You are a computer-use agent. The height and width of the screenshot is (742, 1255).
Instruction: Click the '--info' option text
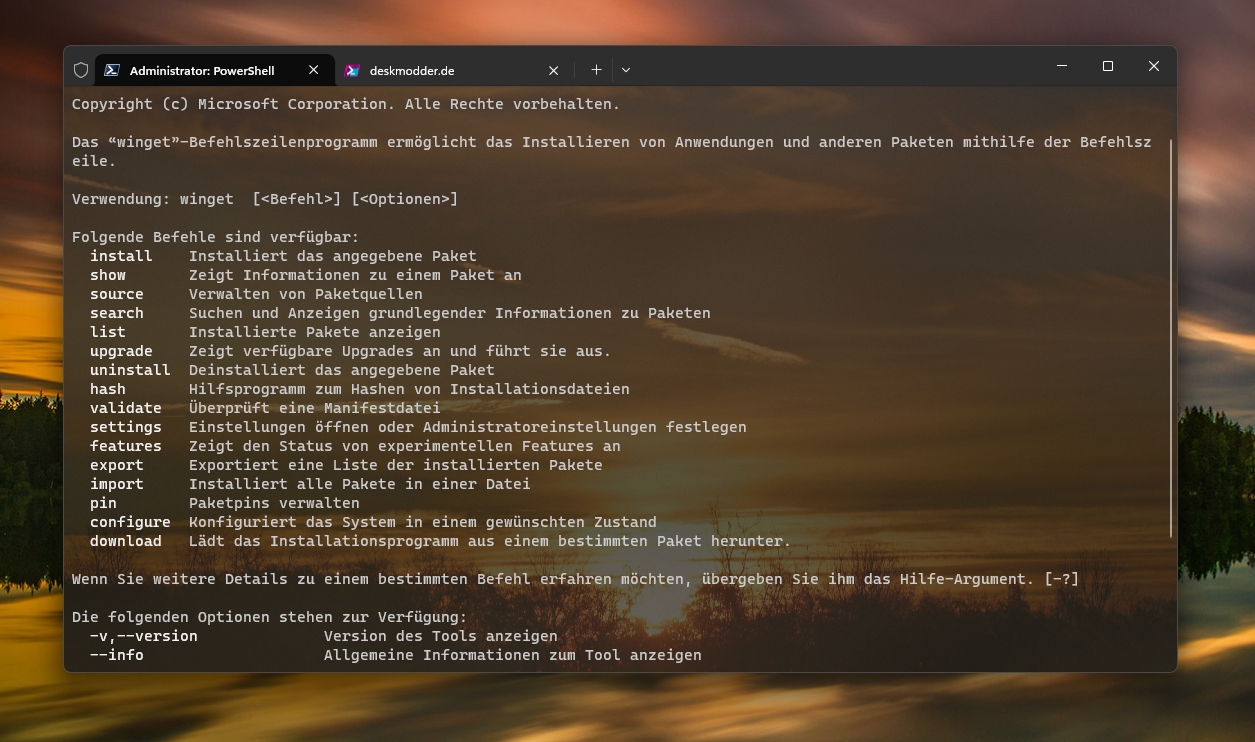click(x=117, y=655)
